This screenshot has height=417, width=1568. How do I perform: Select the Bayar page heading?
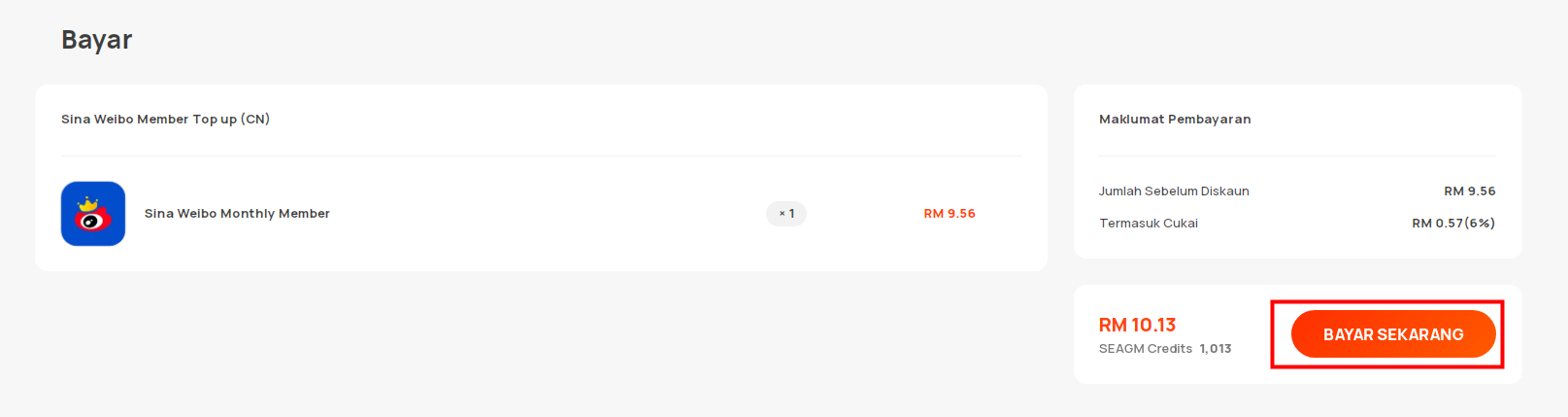(97, 40)
